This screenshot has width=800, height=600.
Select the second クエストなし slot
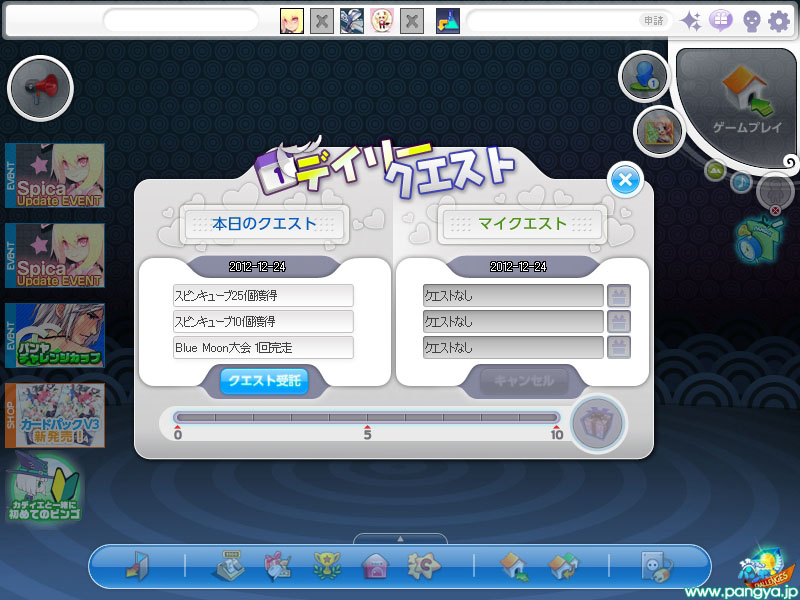(513, 321)
